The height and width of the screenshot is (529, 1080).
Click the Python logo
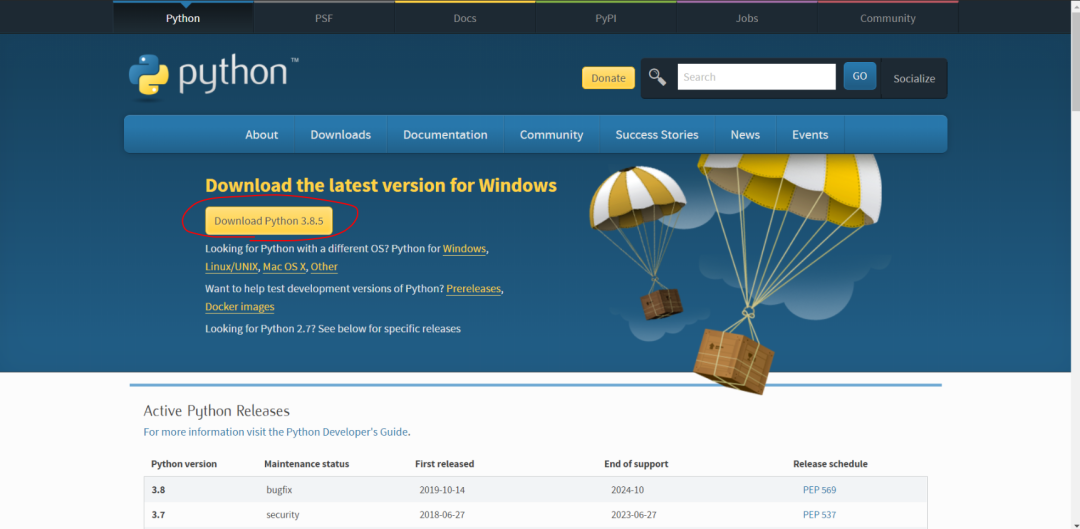(x=214, y=75)
